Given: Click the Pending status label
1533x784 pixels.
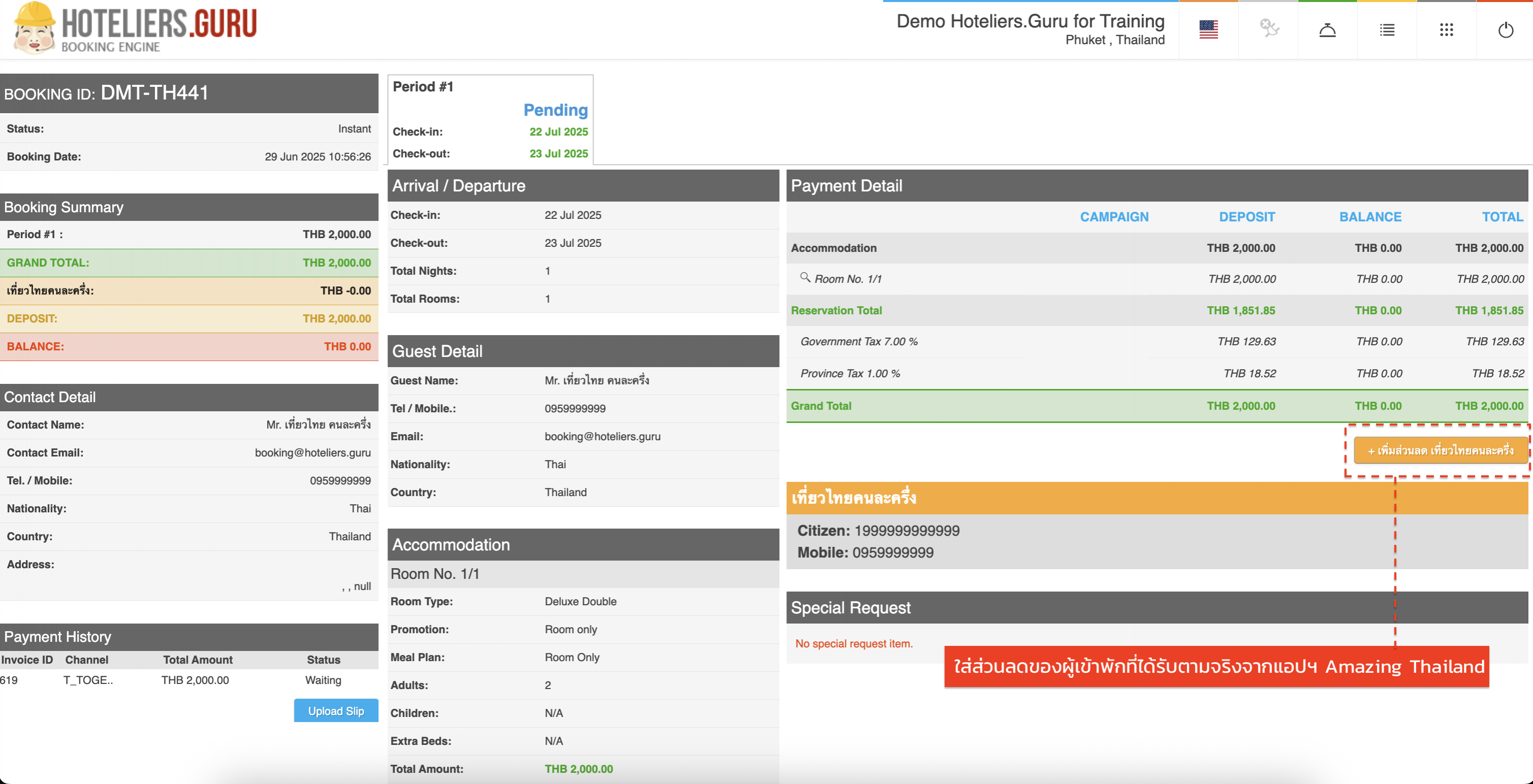Looking at the screenshot, I should pos(555,110).
